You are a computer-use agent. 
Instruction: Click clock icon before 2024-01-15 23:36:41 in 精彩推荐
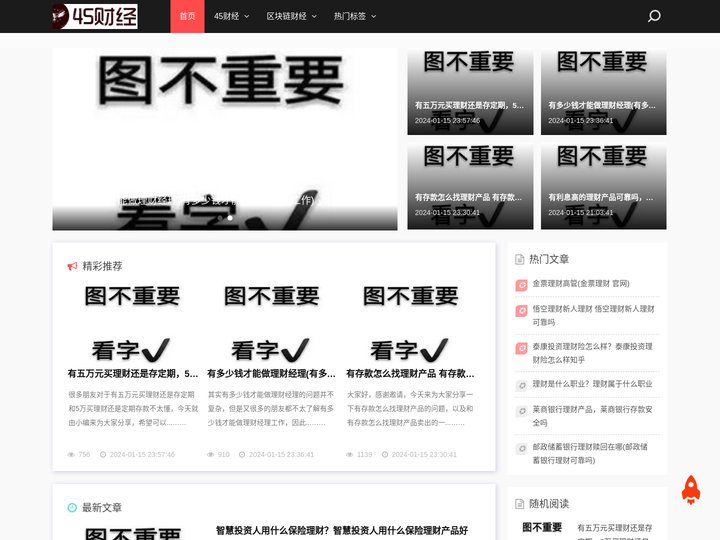tap(242, 455)
